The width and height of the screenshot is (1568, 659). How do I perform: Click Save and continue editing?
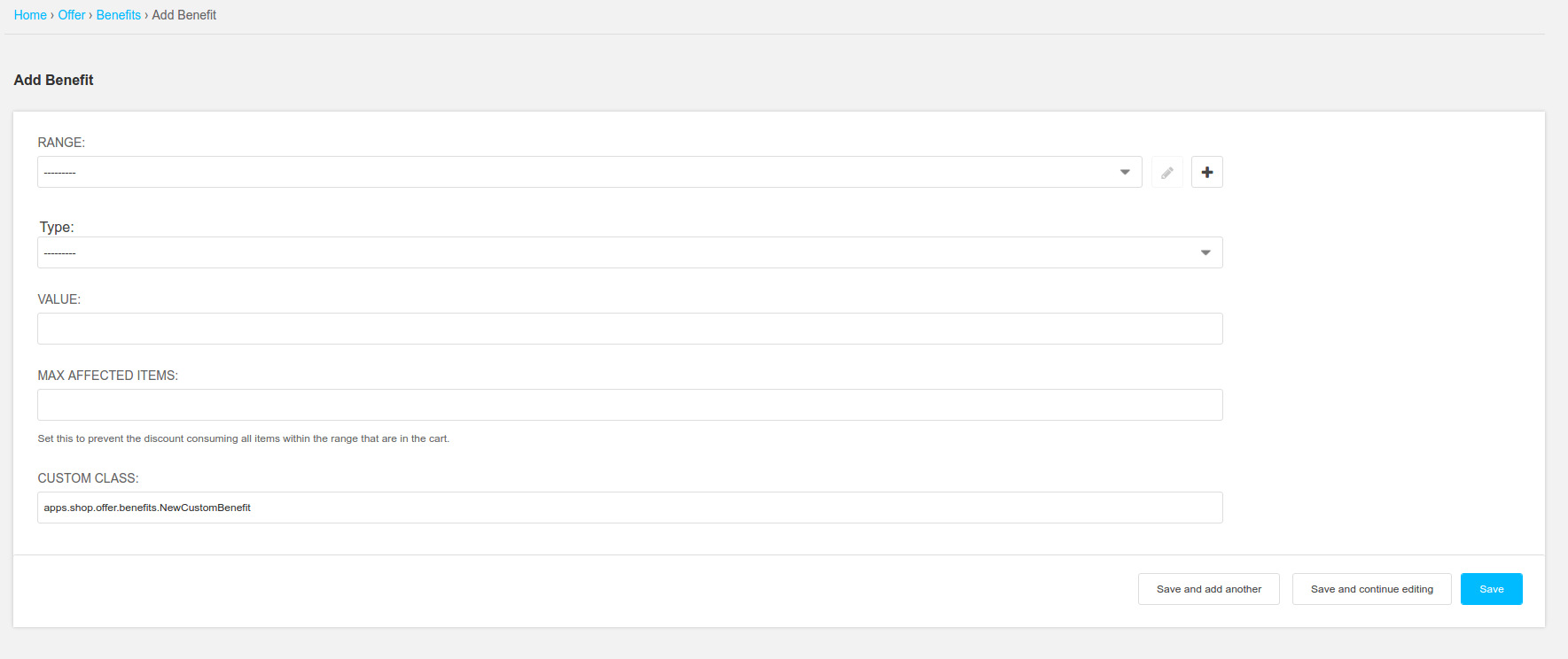pyautogui.click(x=1371, y=589)
